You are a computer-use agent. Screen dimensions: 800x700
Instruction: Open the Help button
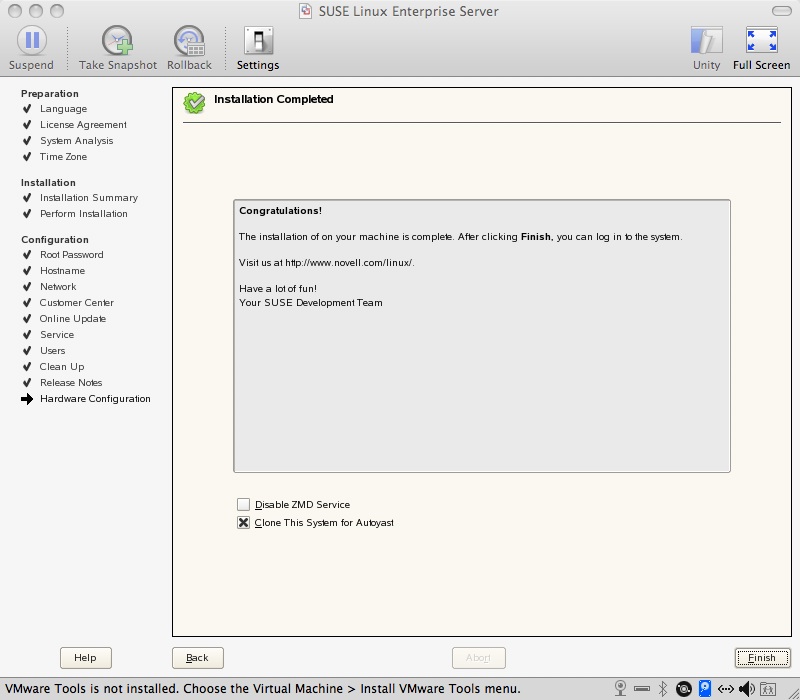tap(86, 658)
